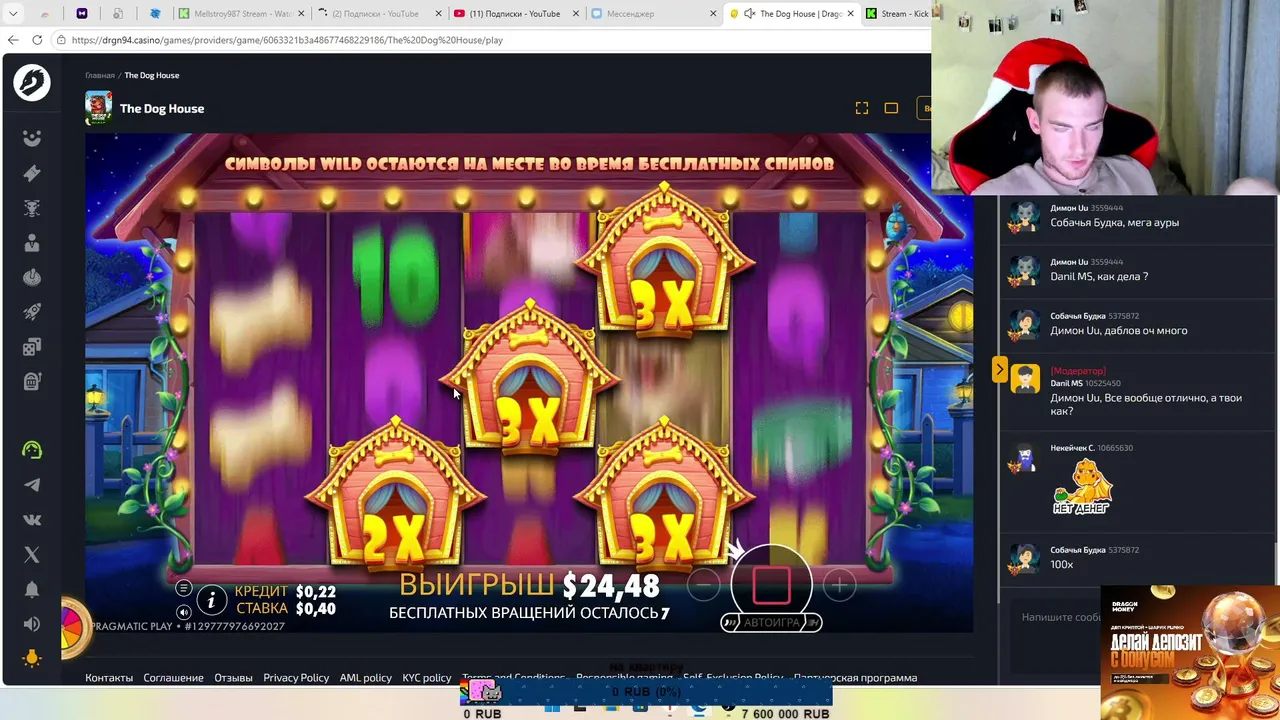Close the (11) Подписки YouTube tab
This screenshot has height=720, width=1280.
pyautogui.click(x=574, y=14)
